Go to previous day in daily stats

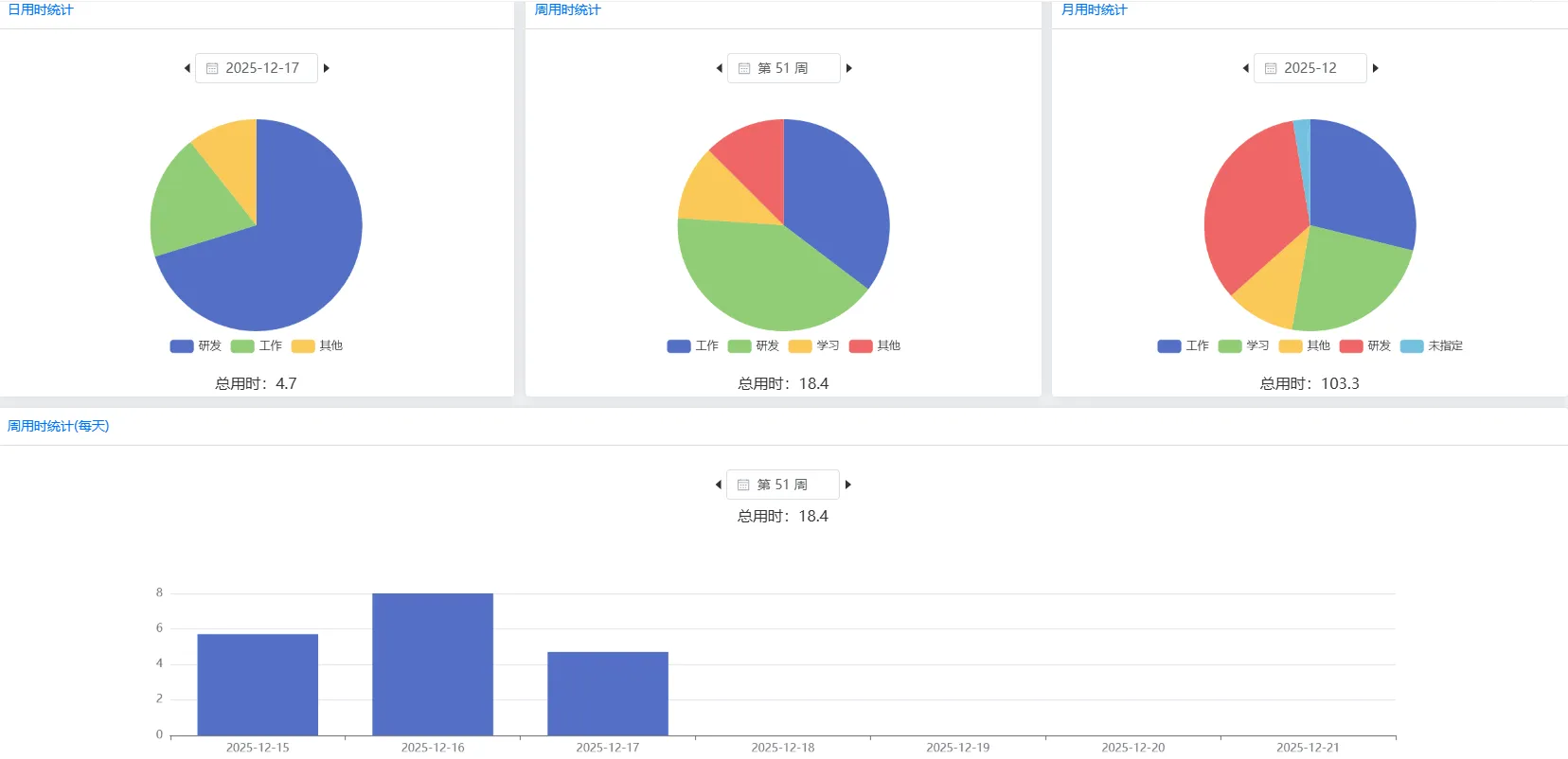click(x=187, y=68)
